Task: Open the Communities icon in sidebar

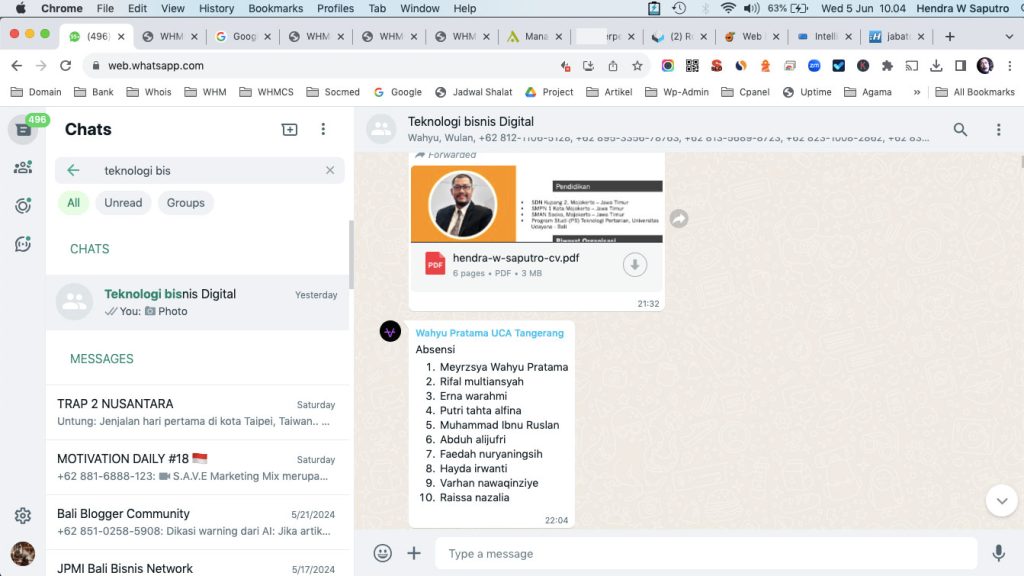Action: (x=22, y=167)
